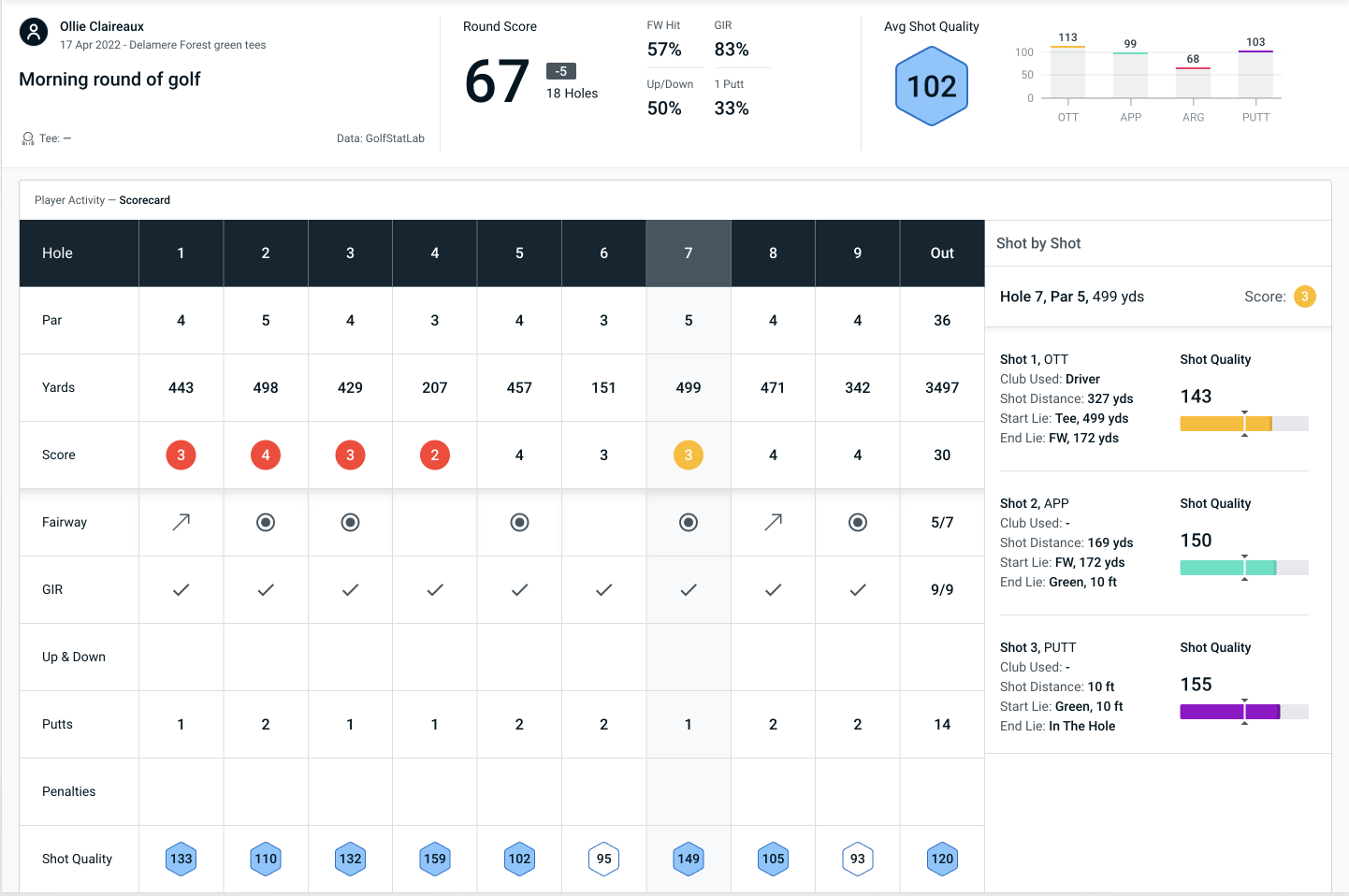Viewport: 1349px width, 896px height.
Task: Click the -5 score-to-par badge
Action: (561, 71)
